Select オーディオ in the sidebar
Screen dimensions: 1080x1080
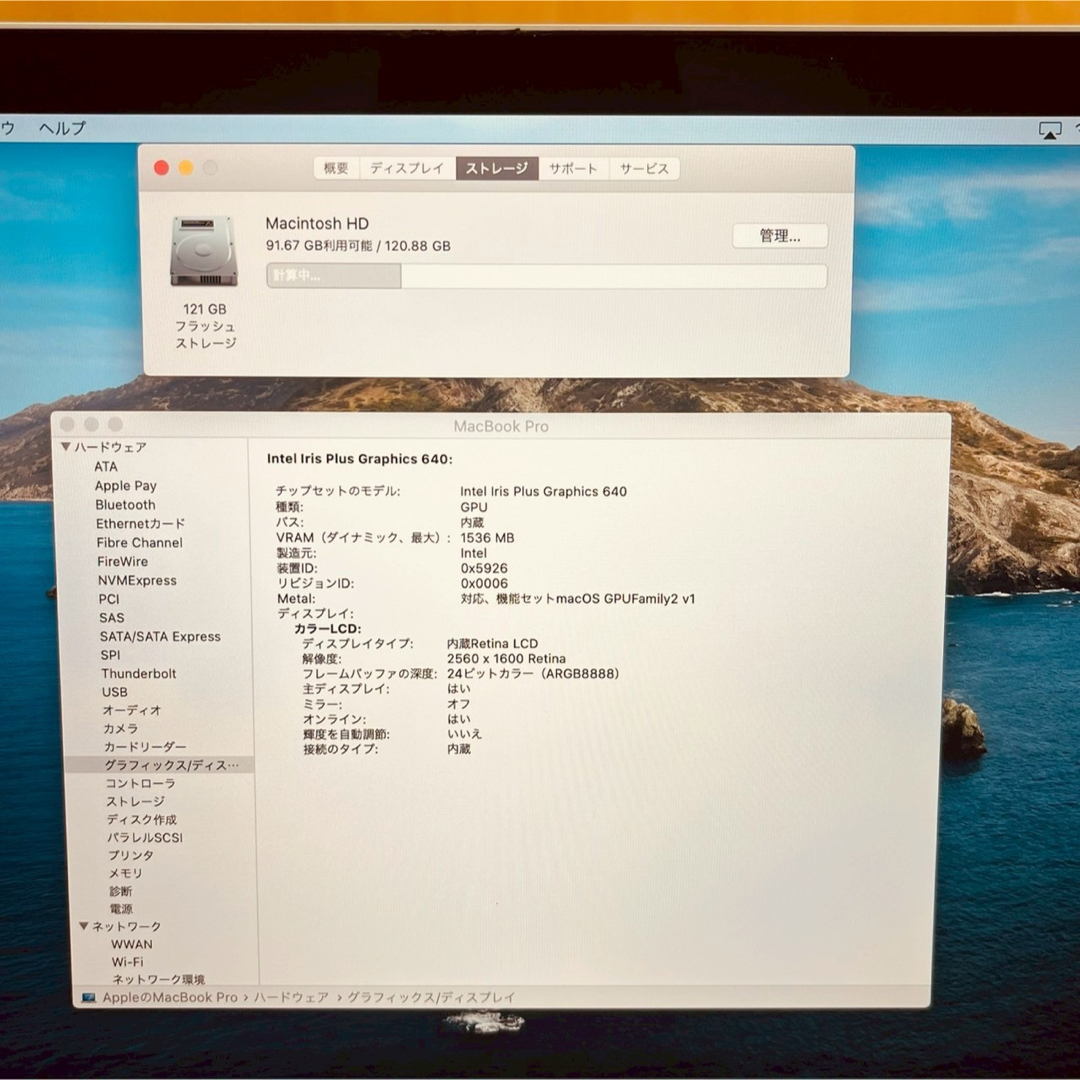coord(132,710)
